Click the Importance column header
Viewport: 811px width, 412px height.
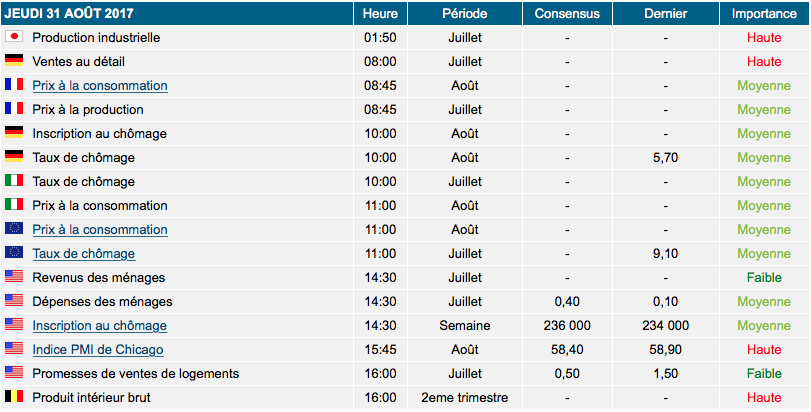[x=764, y=13]
